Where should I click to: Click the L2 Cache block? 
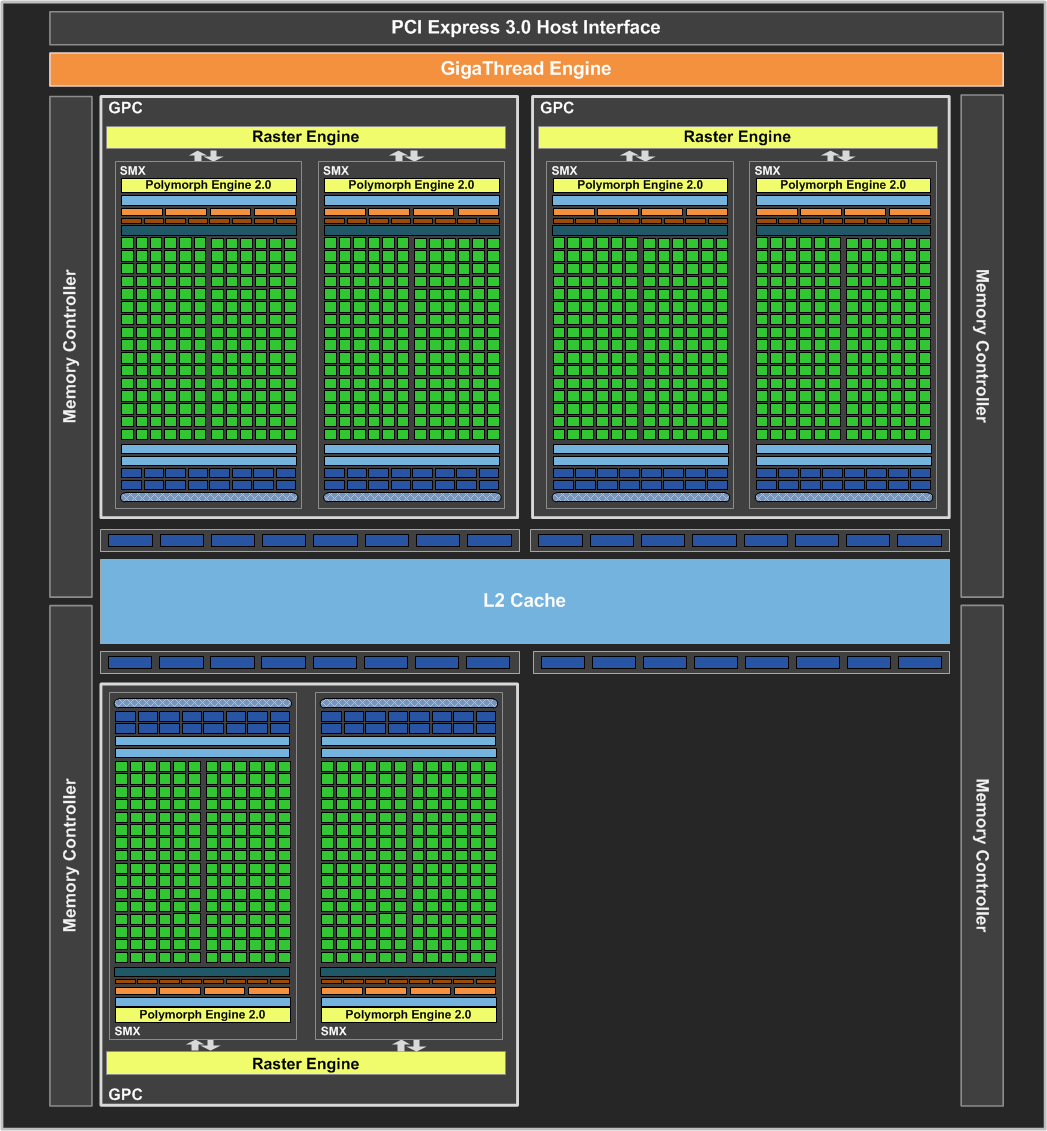(525, 601)
